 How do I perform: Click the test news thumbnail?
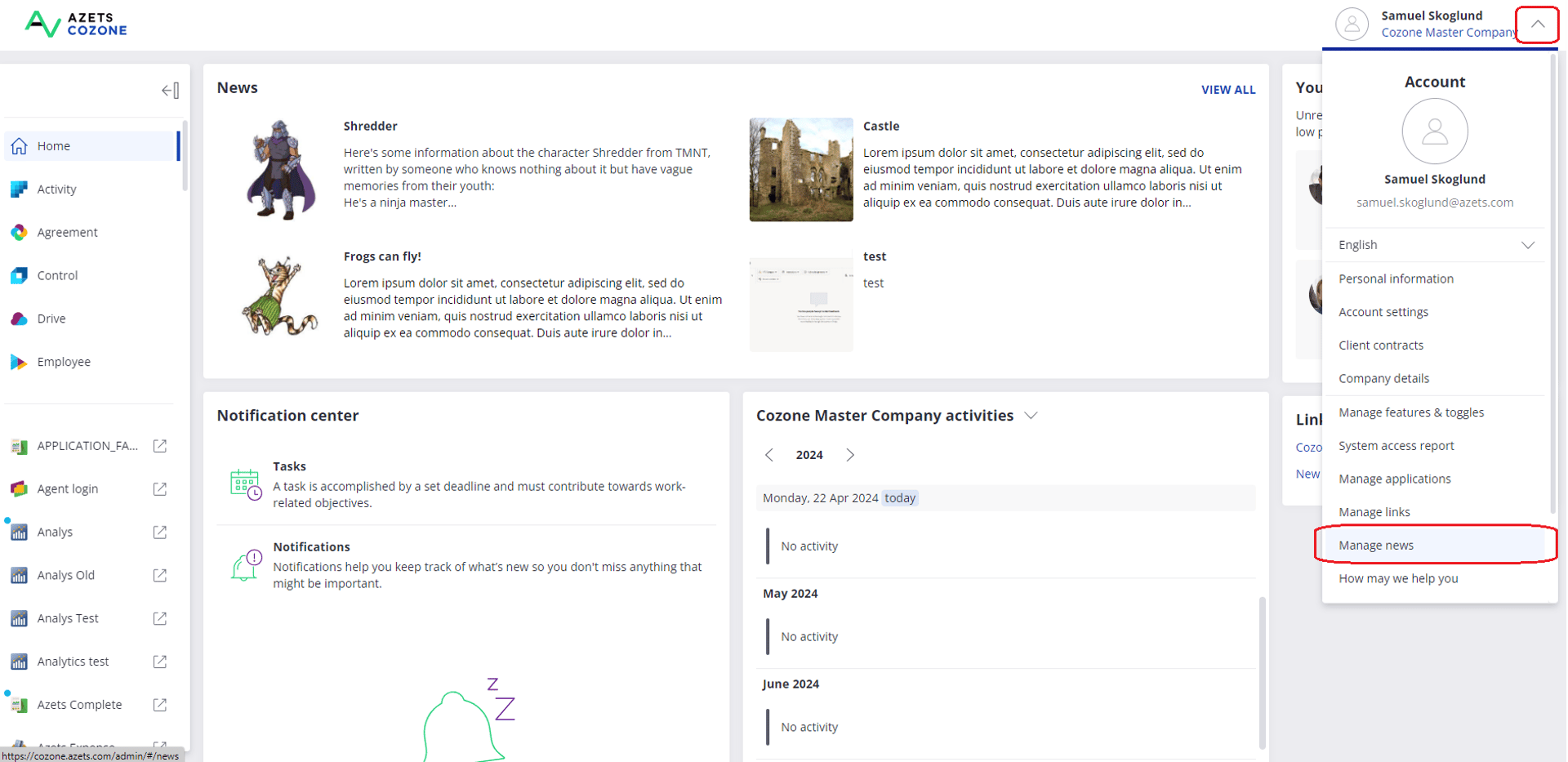click(801, 305)
